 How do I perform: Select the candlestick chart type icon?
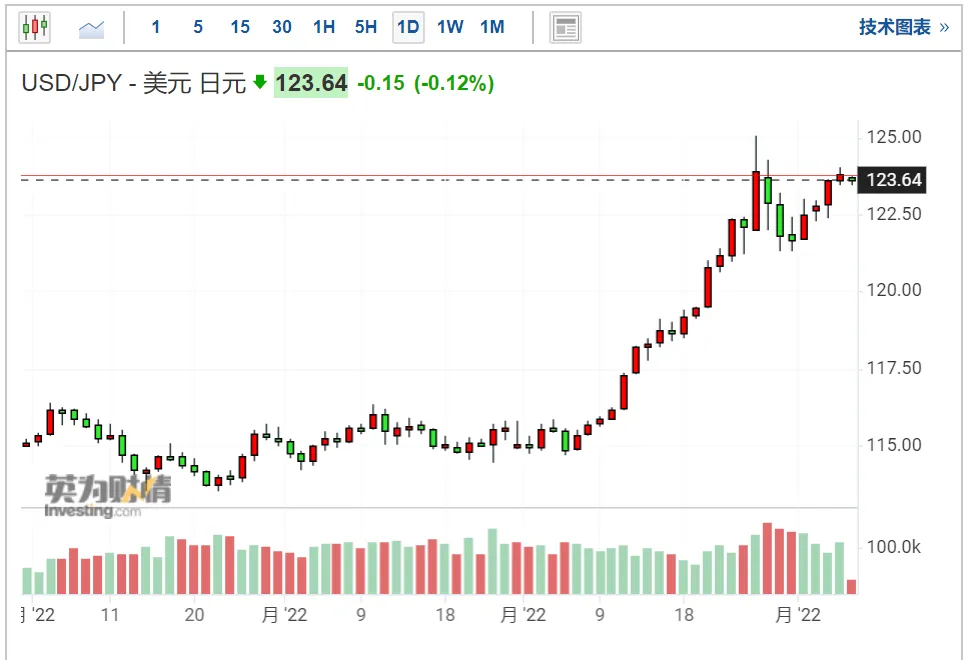[x=35, y=27]
